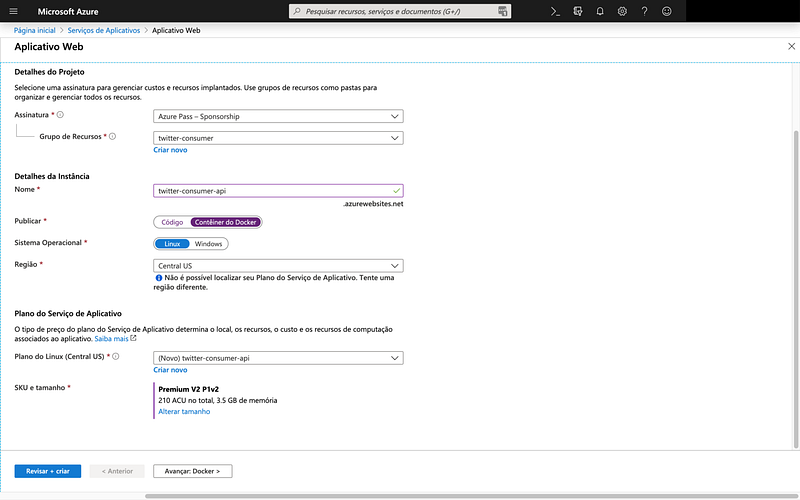The height and width of the screenshot is (500, 800).
Task: Click Revisar + criar button
Action: tap(47, 471)
